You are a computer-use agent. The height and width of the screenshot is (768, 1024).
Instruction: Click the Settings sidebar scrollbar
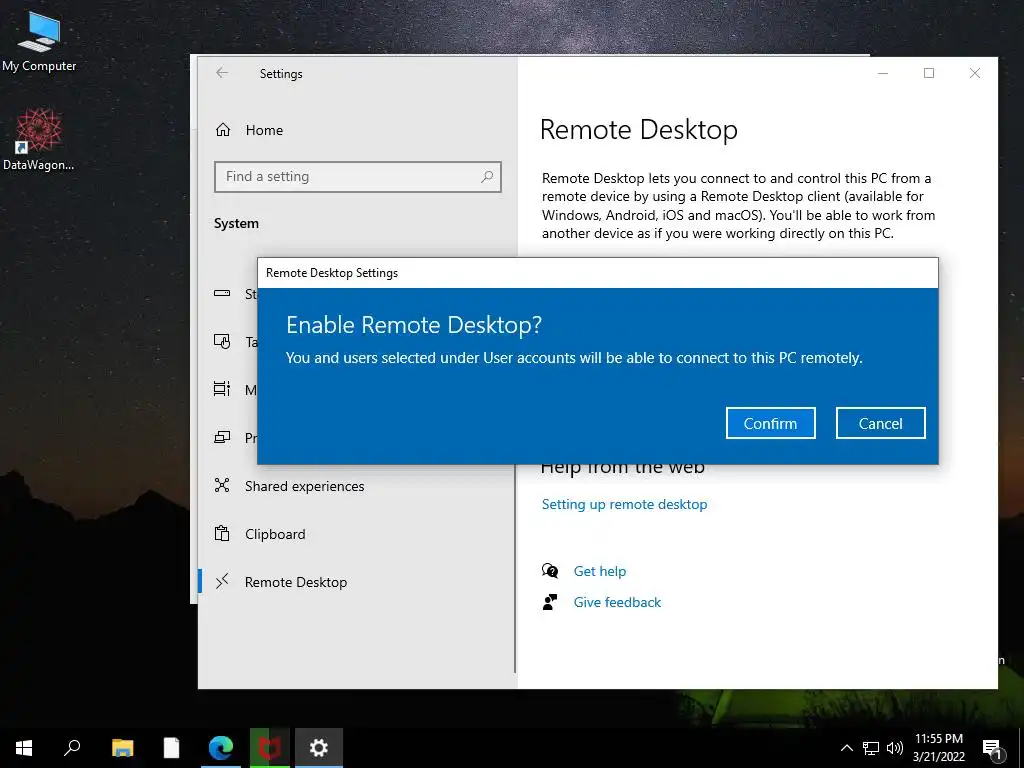tap(515, 568)
